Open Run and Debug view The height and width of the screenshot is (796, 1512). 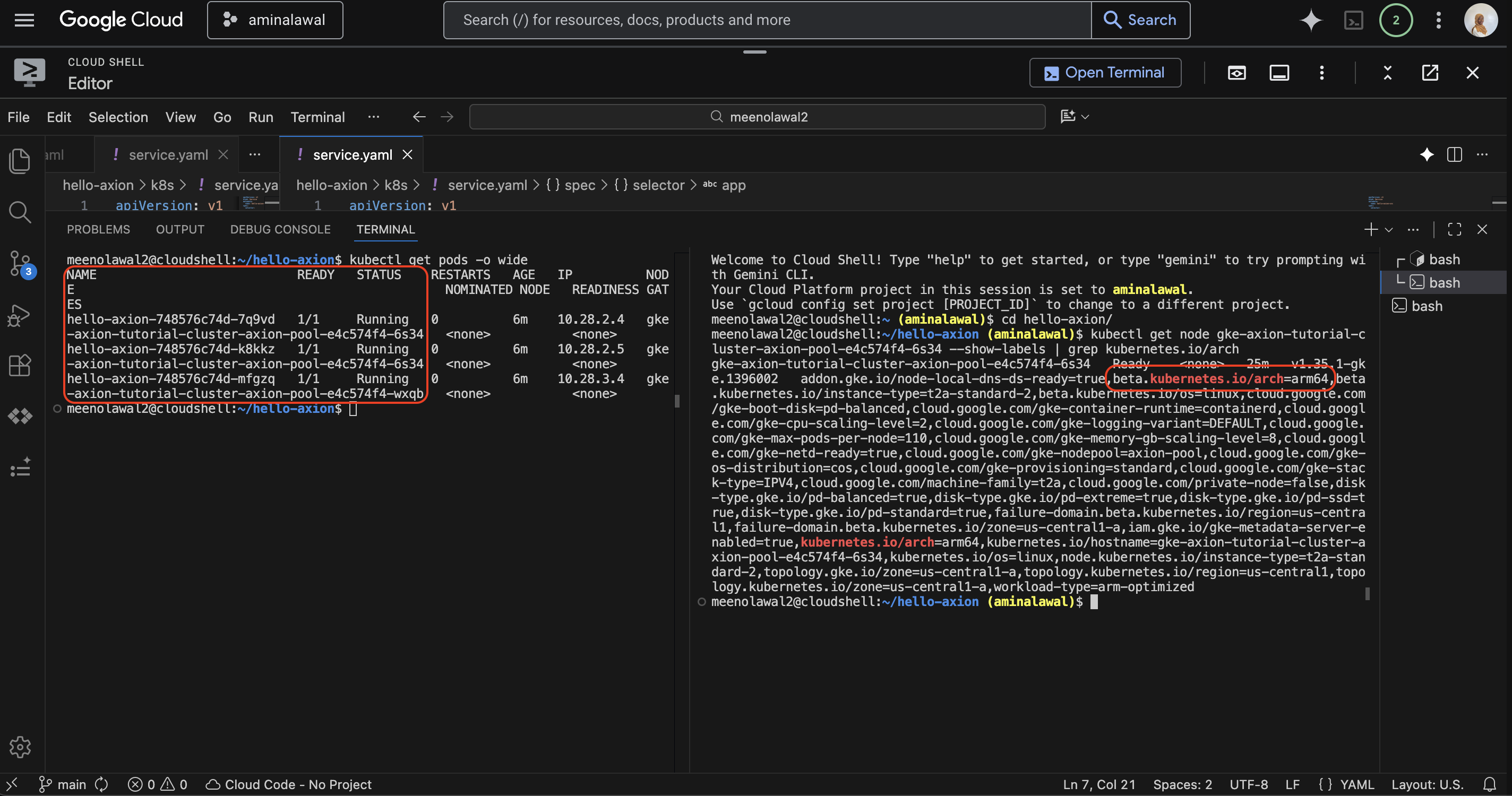point(20,315)
